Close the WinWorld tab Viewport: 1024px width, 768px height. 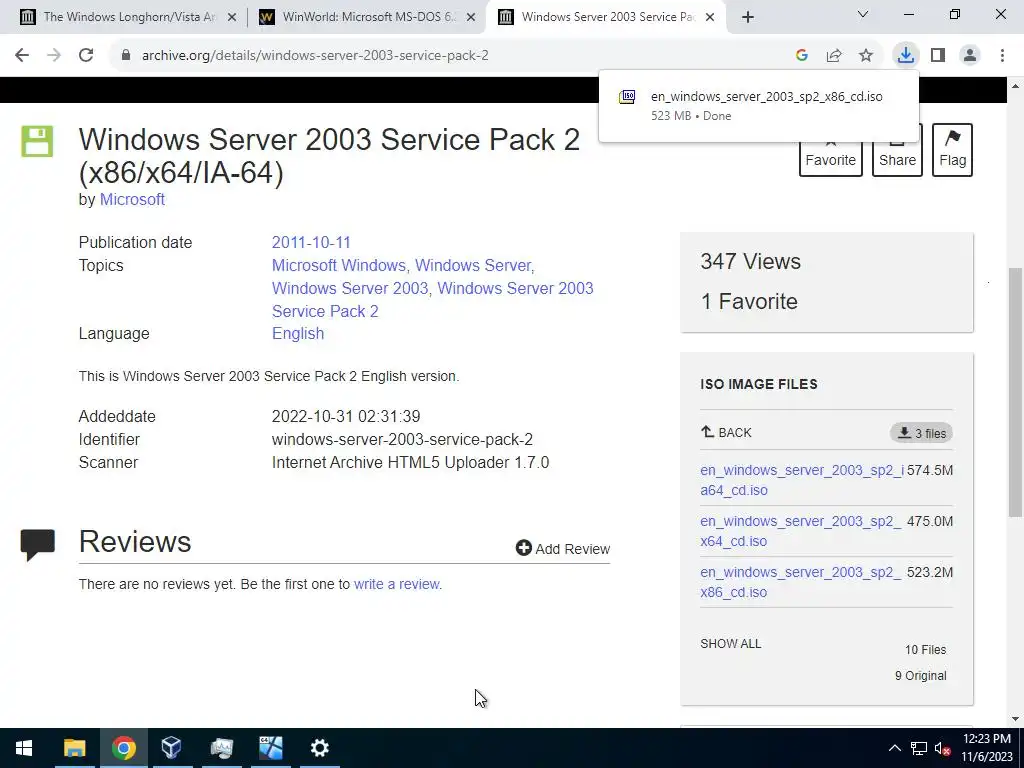[x=471, y=17]
